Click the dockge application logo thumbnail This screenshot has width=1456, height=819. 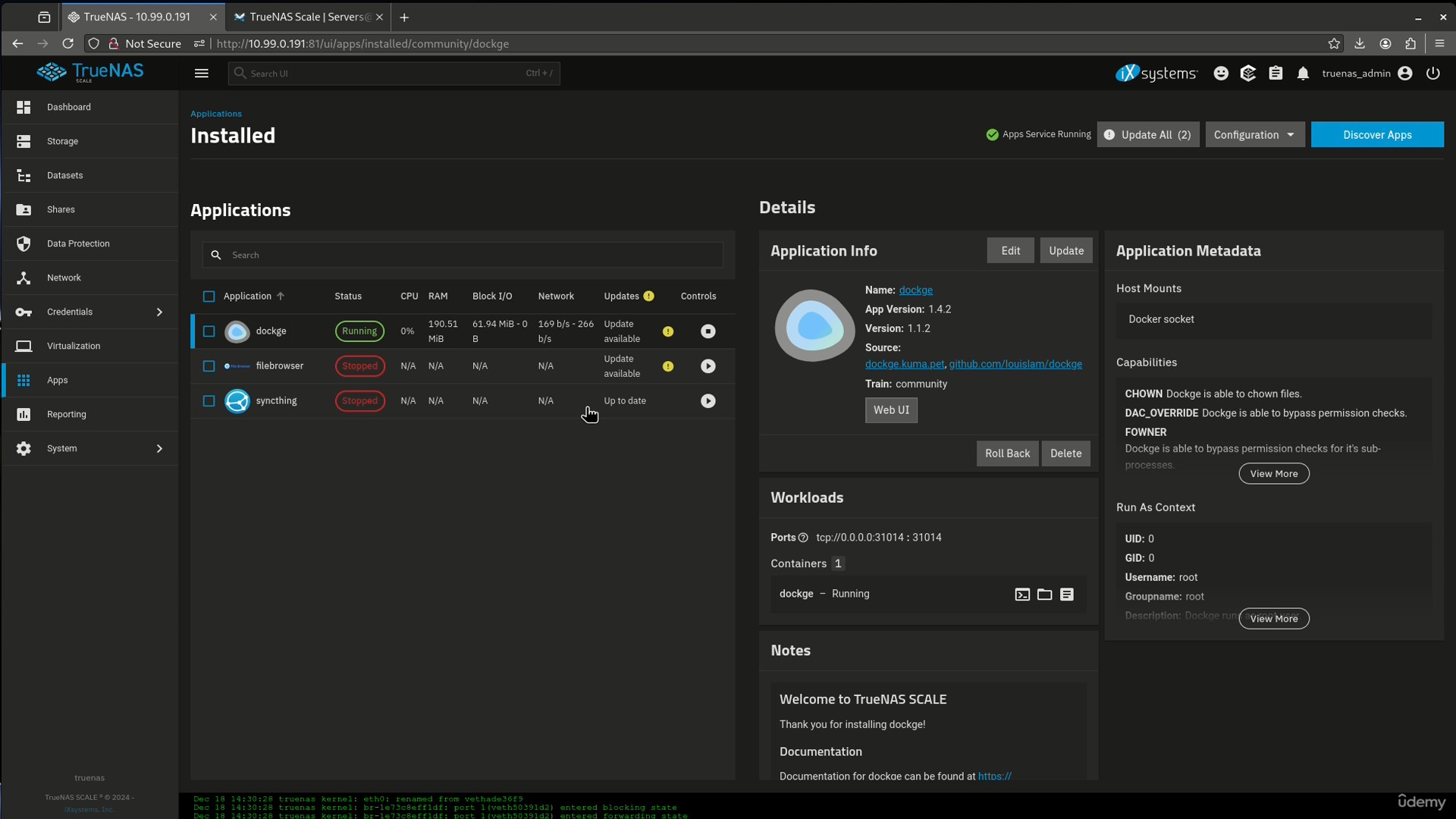click(x=814, y=326)
